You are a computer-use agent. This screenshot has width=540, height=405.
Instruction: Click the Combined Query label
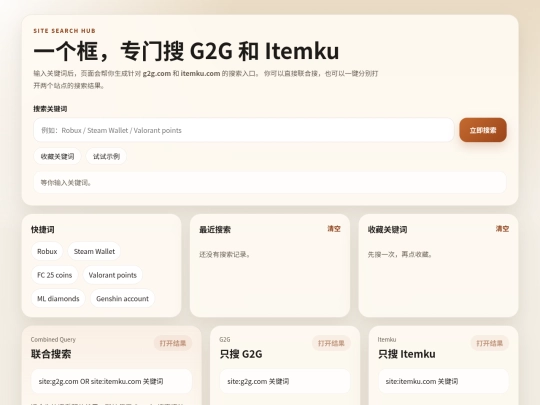(53, 340)
